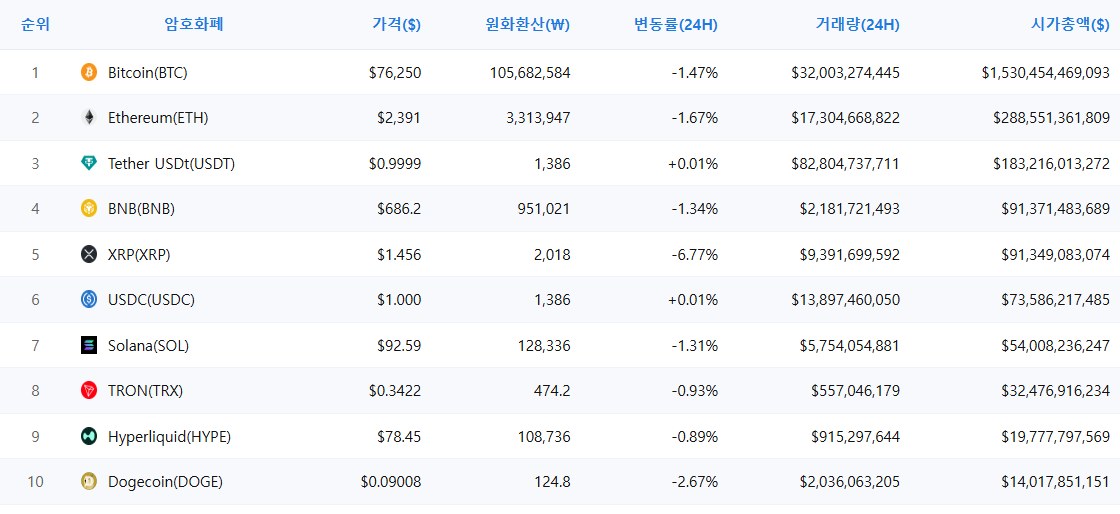Open the Tether USDt(USDT) name link
Image resolution: width=1120 pixels, height=514 pixels.
tap(171, 163)
